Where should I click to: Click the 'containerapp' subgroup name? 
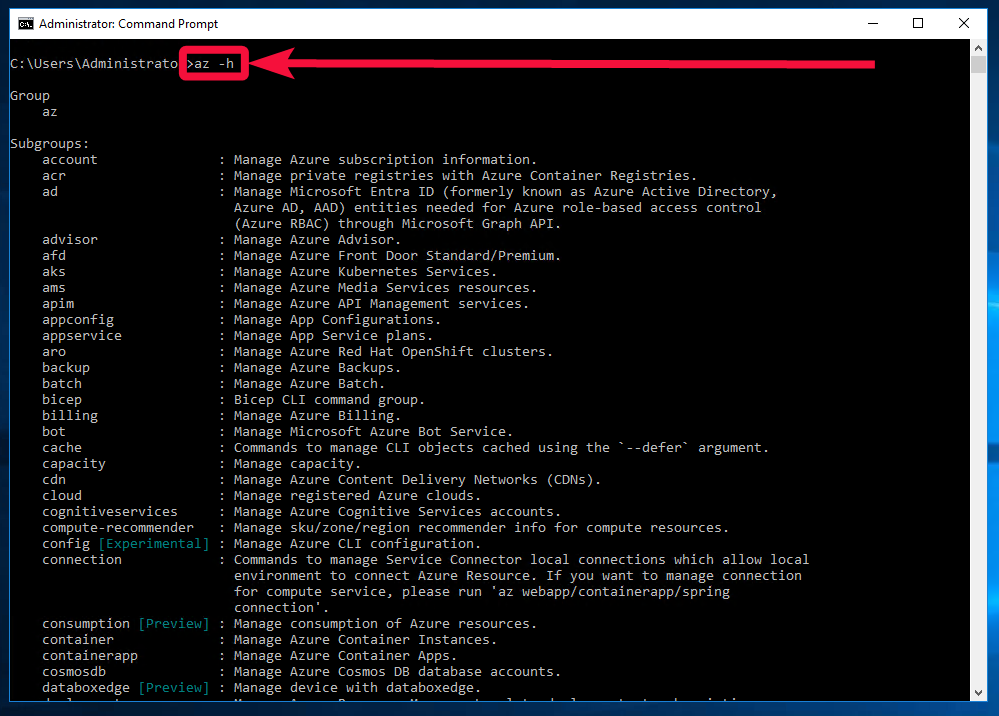point(90,655)
